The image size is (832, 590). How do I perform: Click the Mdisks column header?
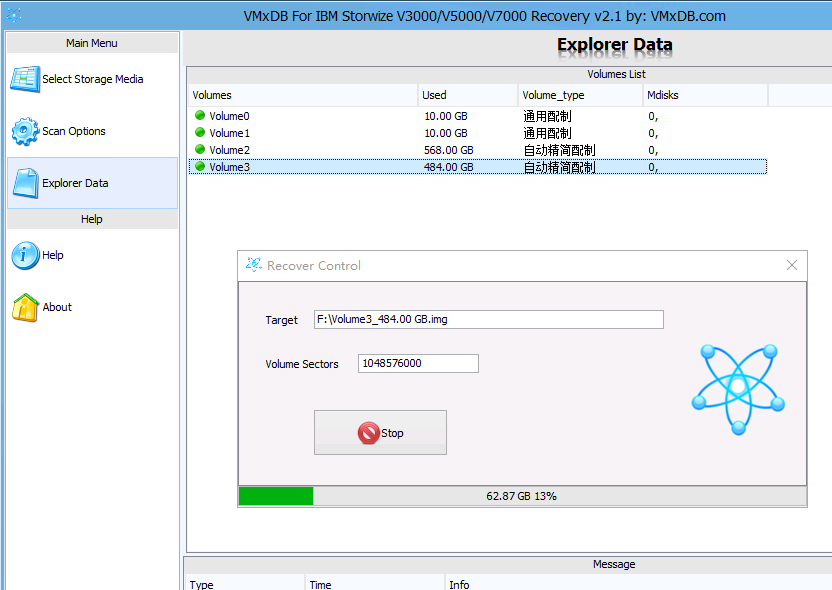pos(705,95)
